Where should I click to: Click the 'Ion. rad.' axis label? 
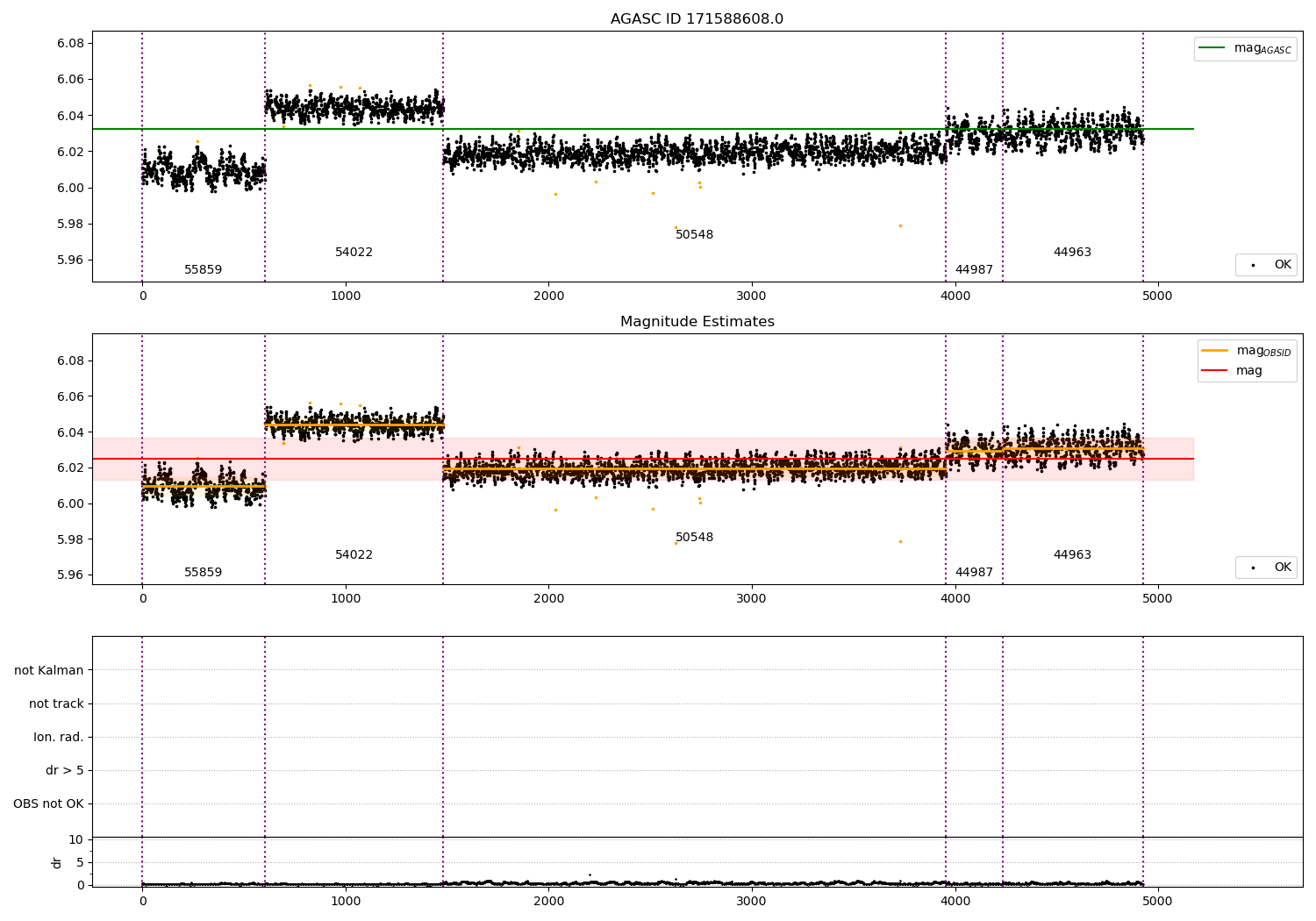point(59,737)
